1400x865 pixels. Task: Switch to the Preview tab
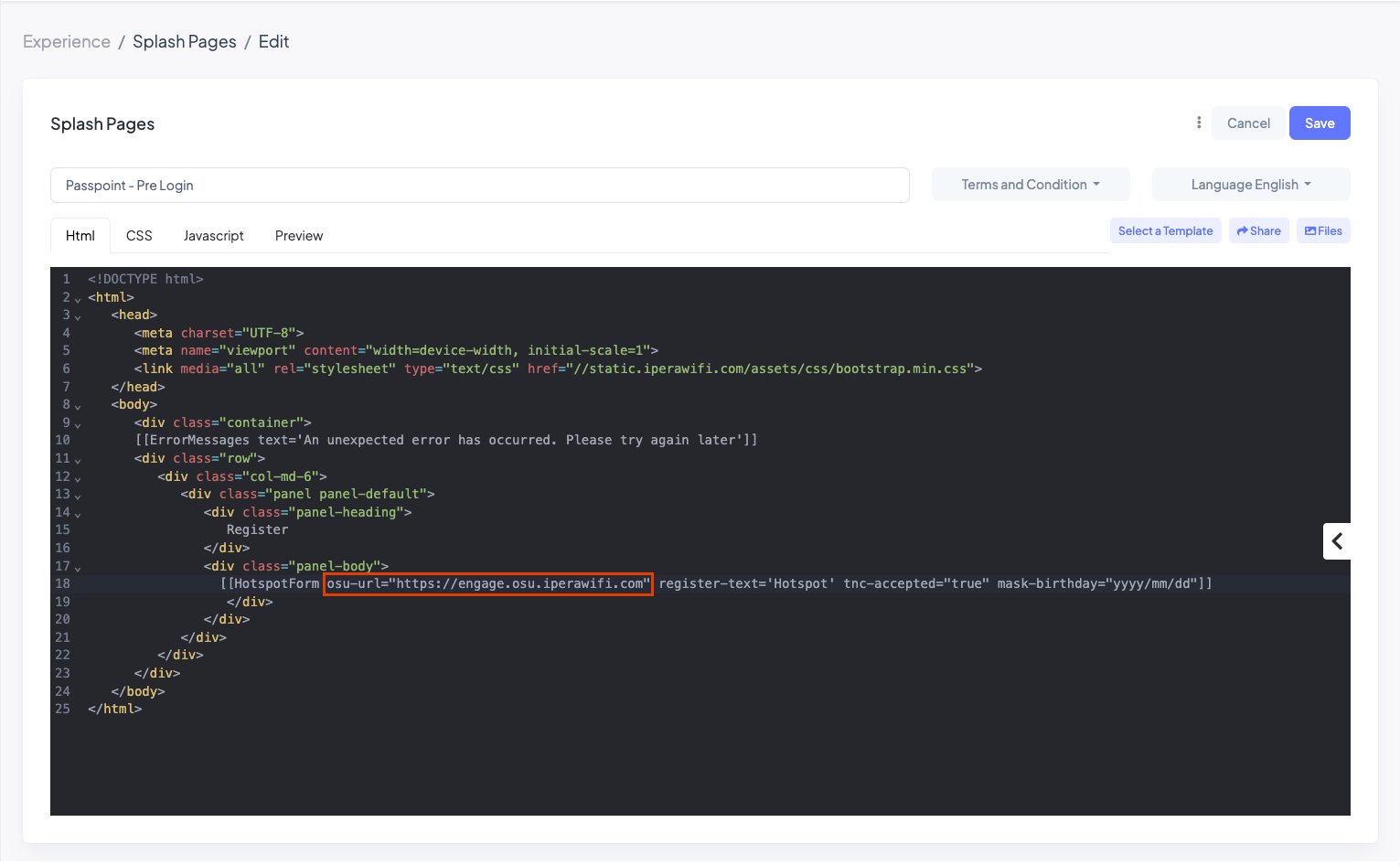[x=299, y=236]
